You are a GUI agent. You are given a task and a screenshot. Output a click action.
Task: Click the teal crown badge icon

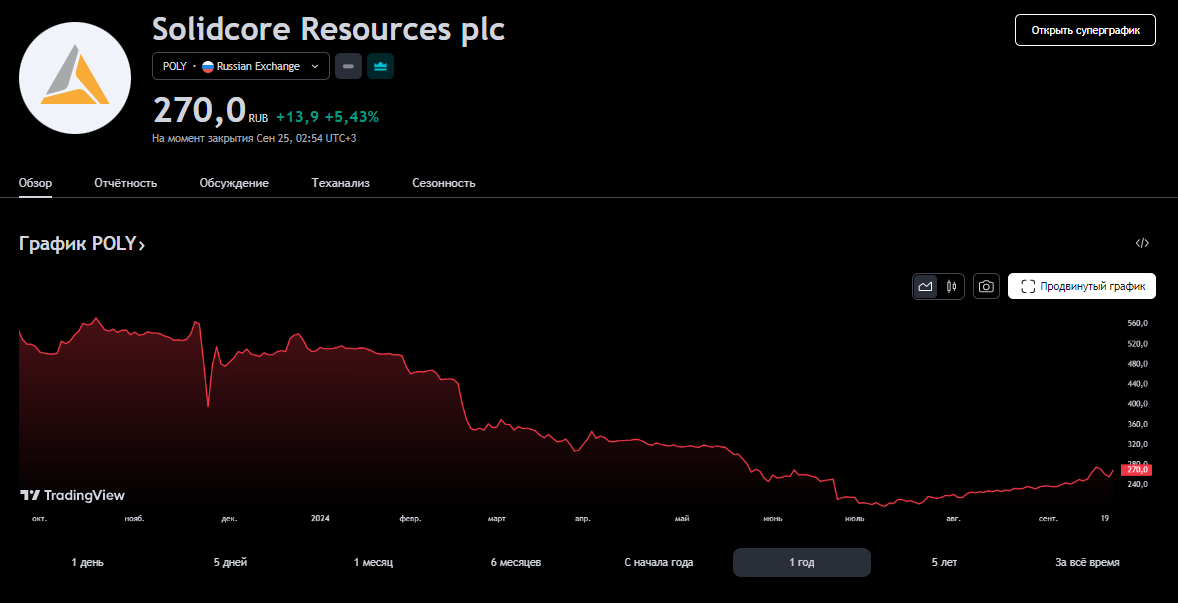coord(380,66)
